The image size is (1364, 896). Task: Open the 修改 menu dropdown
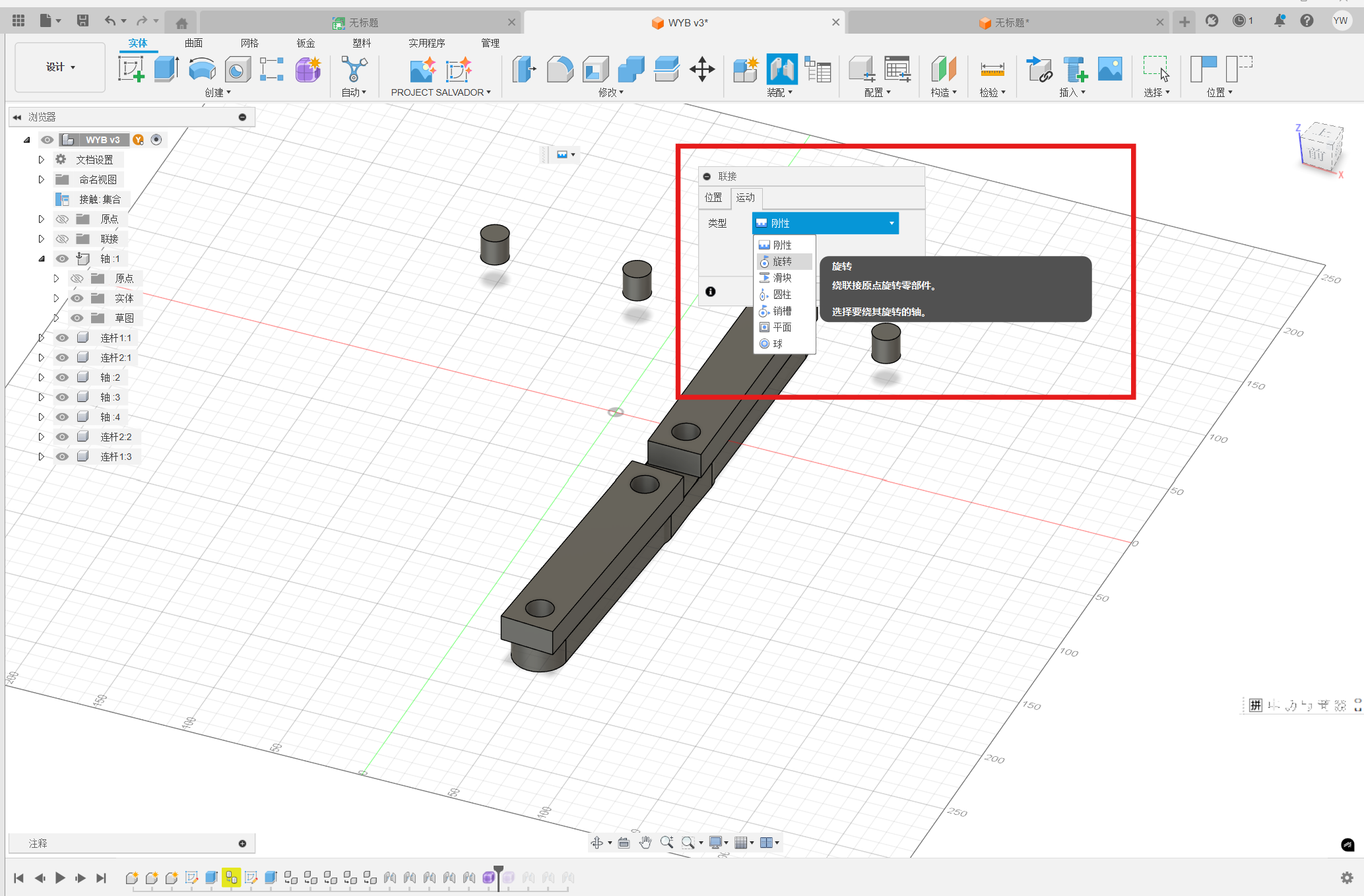pyautogui.click(x=611, y=92)
